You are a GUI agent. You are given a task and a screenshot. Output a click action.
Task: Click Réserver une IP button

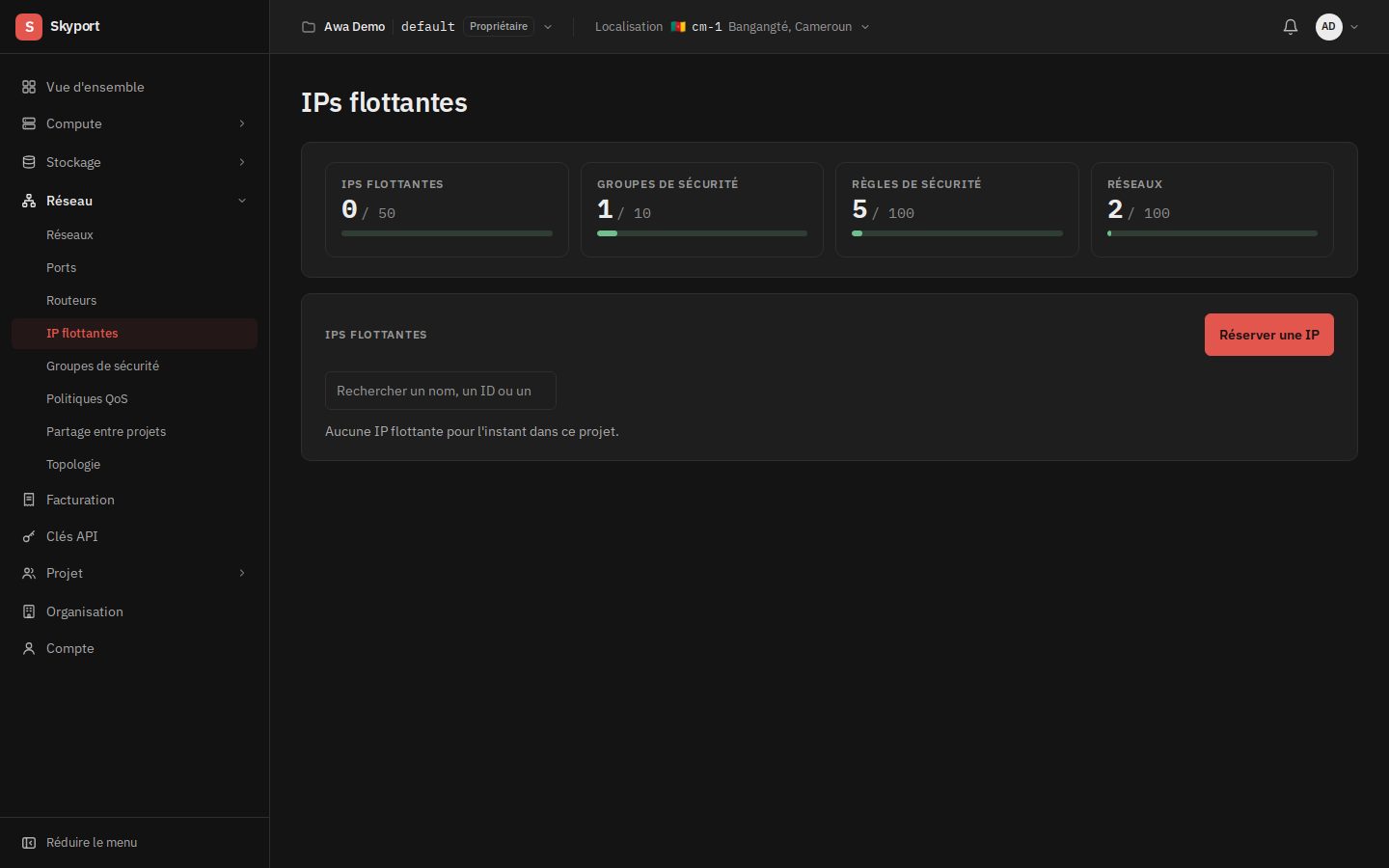tap(1268, 335)
